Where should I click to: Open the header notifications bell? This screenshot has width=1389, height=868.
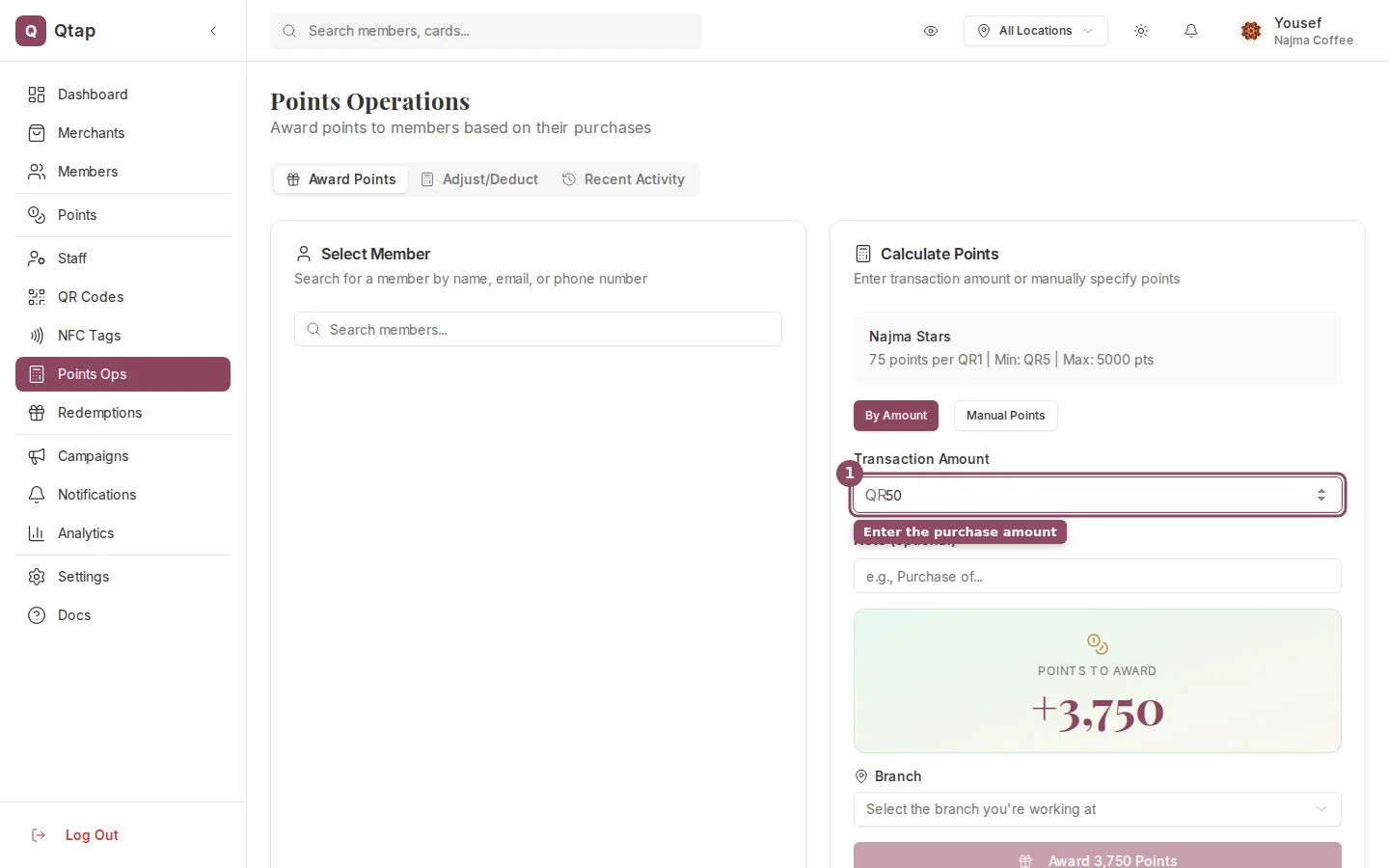(x=1191, y=31)
